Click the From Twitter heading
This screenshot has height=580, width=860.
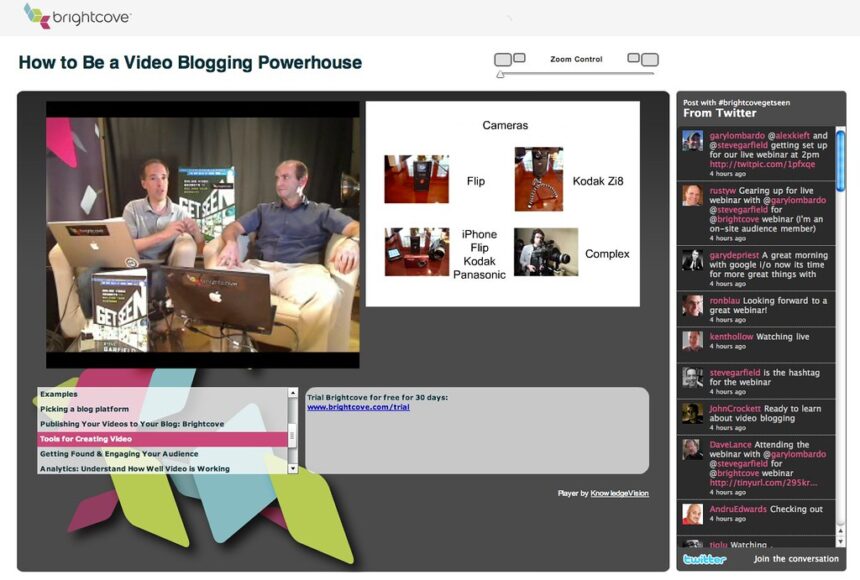click(720, 113)
